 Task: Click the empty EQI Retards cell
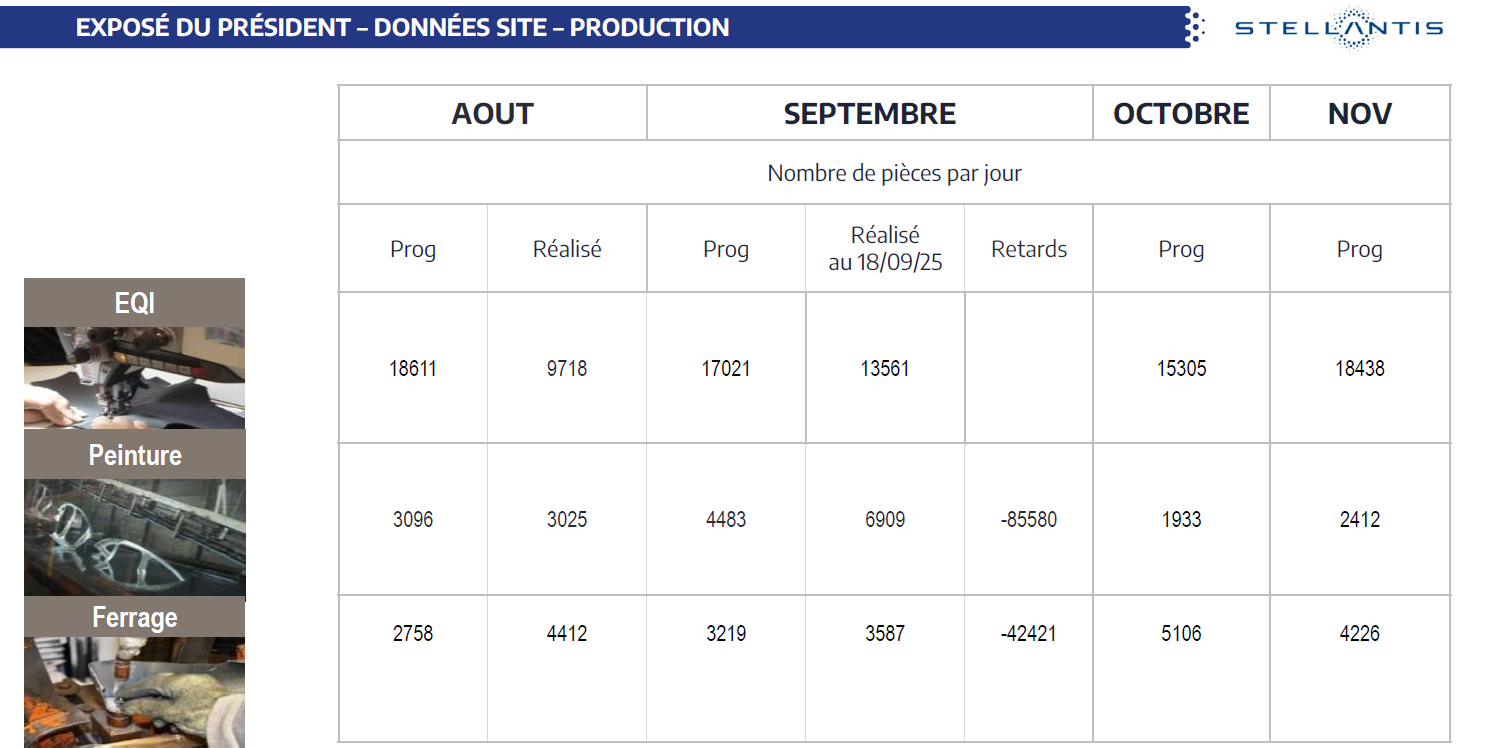(1028, 368)
